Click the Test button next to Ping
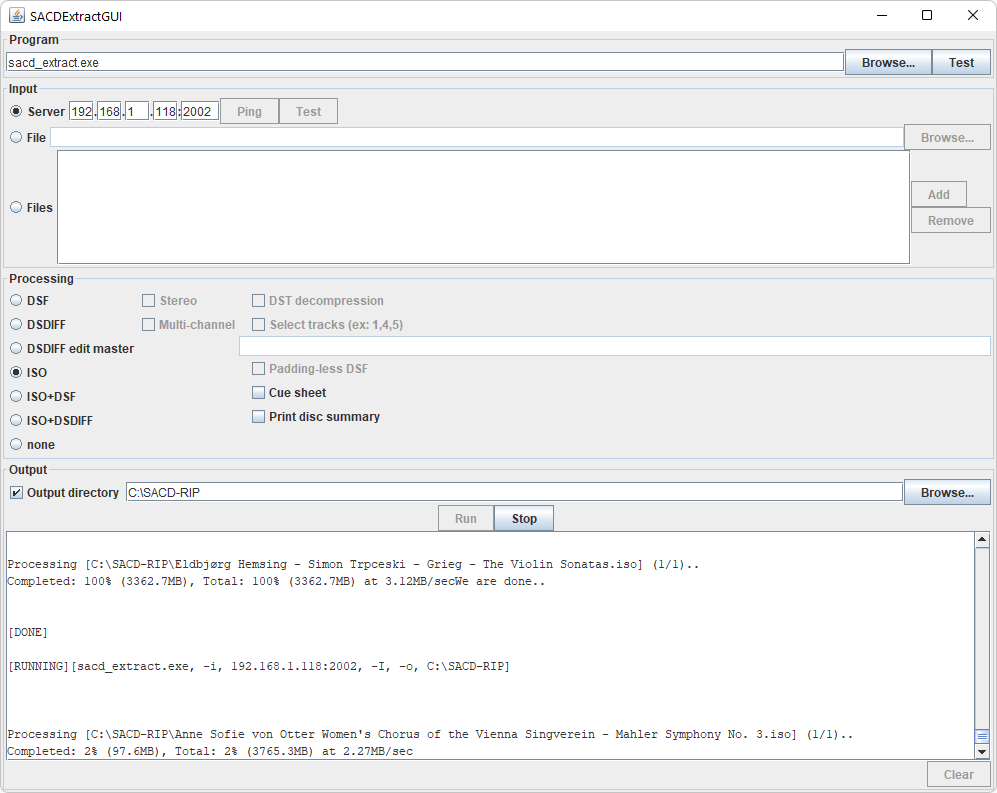Image resolution: width=997 pixels, height=793 pixels. click(308, 111)
